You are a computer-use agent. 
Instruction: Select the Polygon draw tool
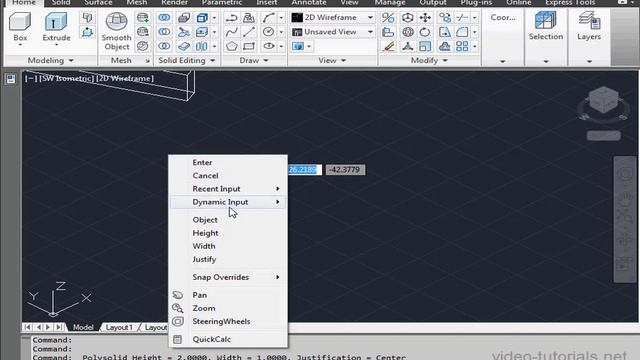pyautogui.click(x=231, y=46)
